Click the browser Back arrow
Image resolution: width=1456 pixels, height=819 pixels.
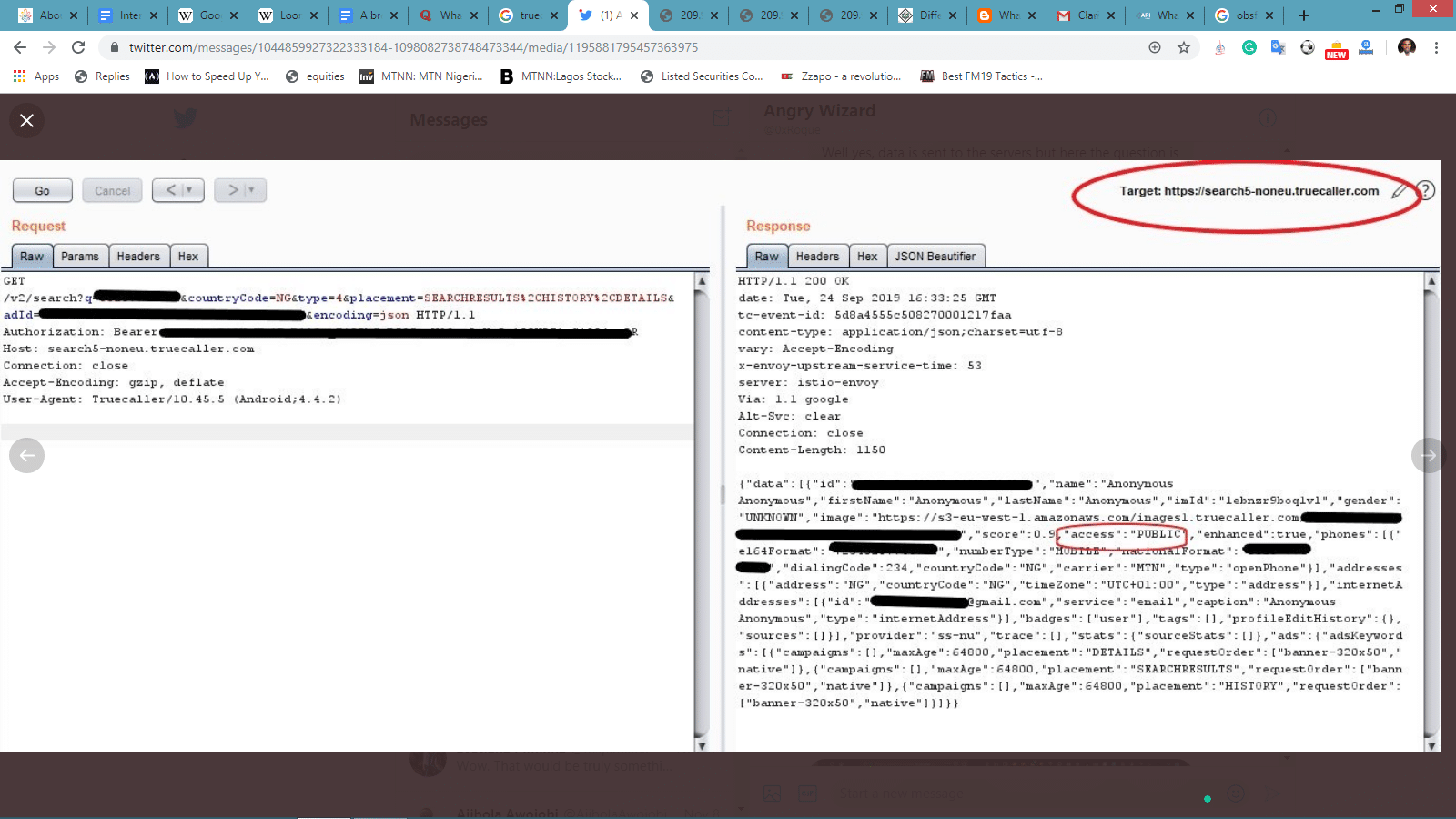20,47
